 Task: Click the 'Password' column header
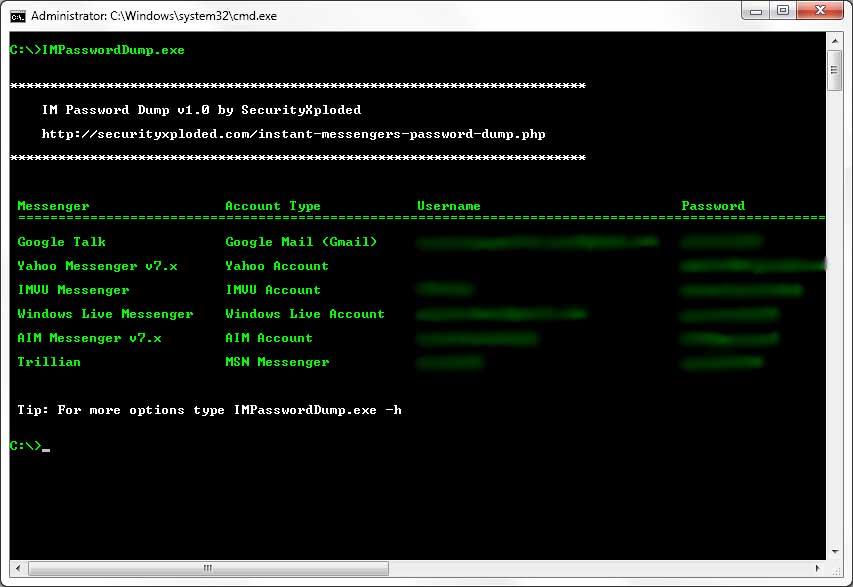tap(713, 206)
